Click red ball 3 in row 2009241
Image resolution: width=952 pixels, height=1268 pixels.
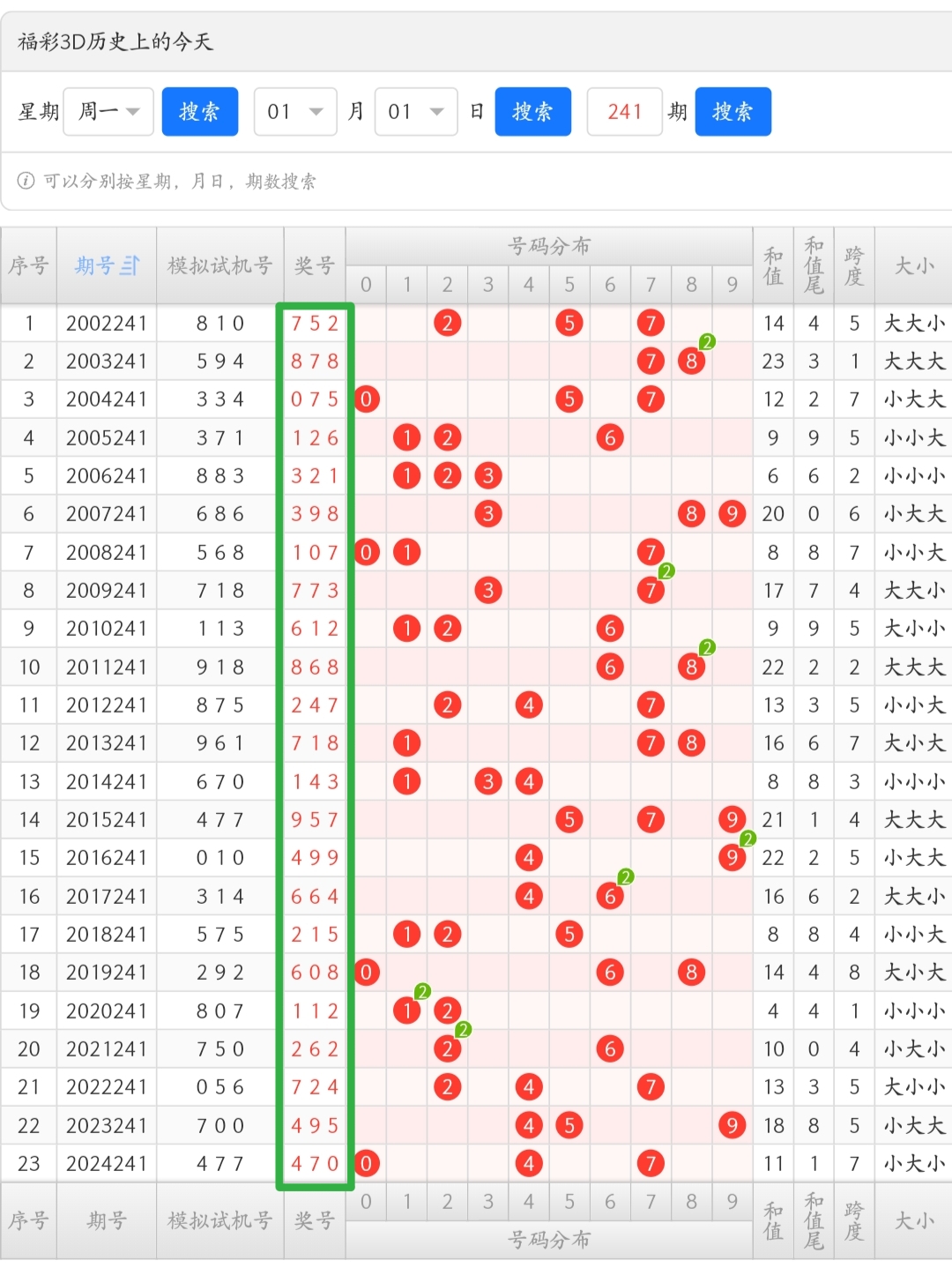488,591
